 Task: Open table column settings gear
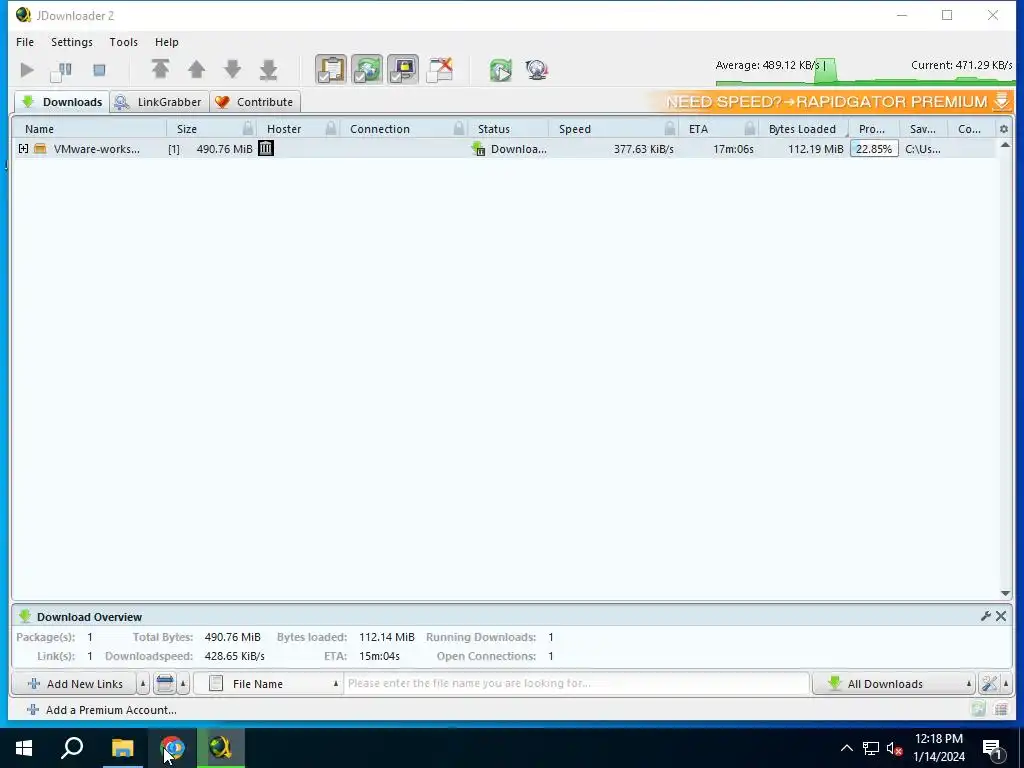pyautogui.click(x=1004, y=129)
